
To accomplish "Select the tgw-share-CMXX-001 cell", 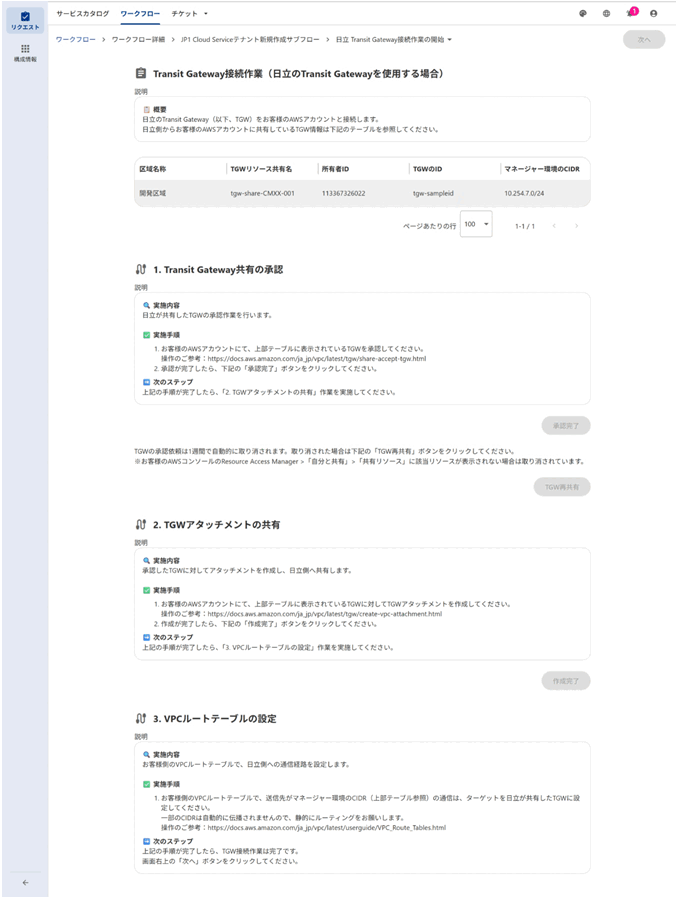I will click(262, 194).
